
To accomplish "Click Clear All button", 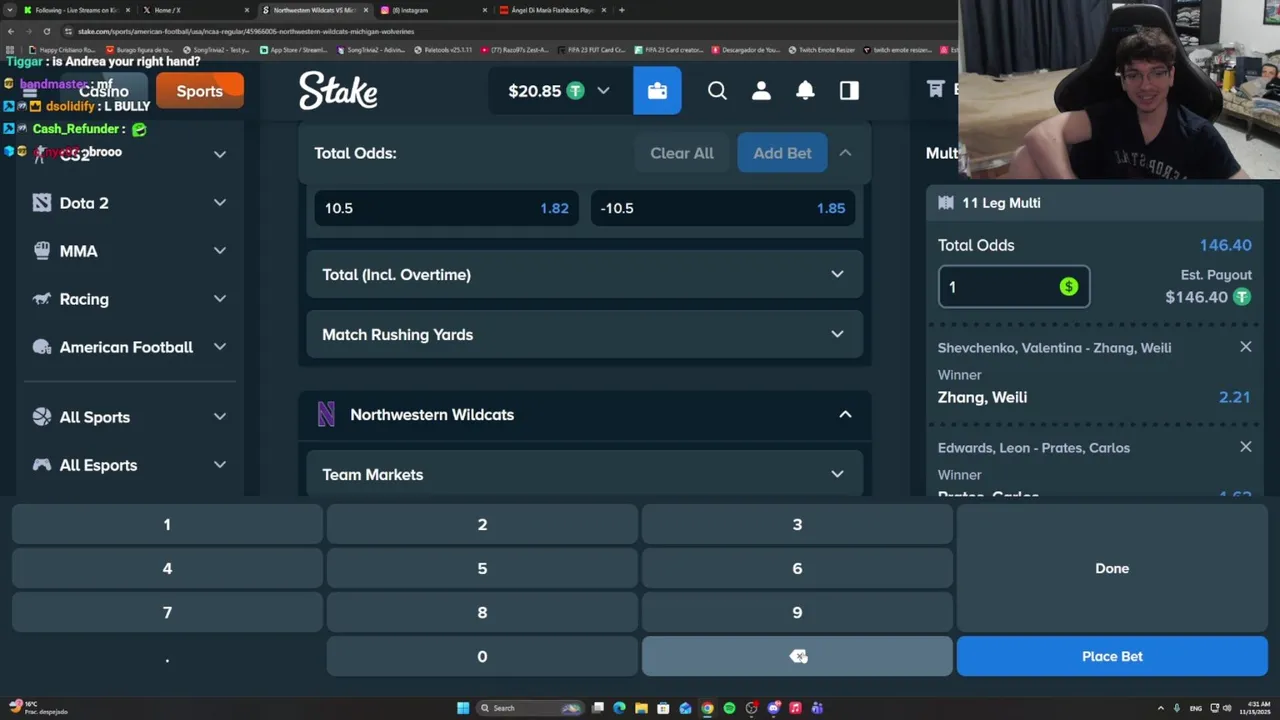I will click(682, 153).
